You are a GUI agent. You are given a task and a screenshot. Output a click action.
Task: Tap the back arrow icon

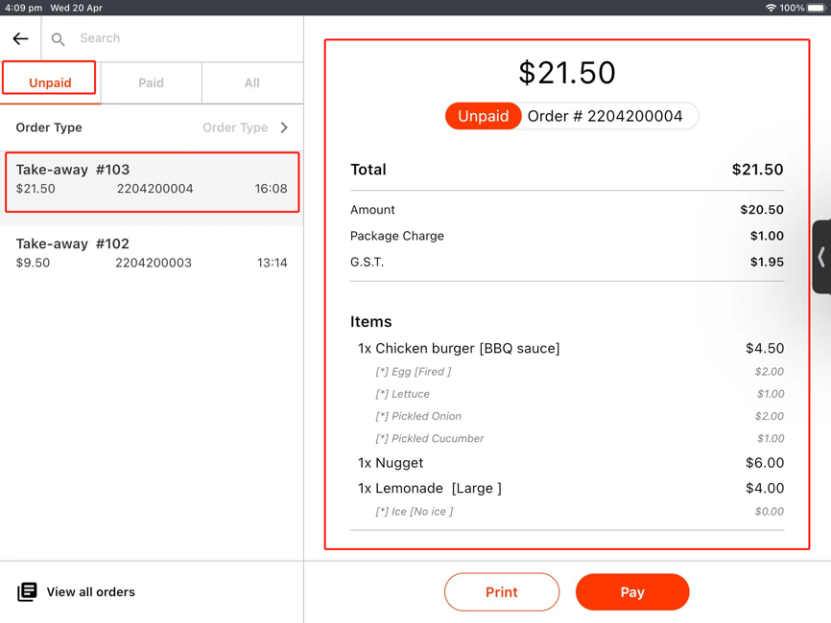(x=20, y=39)
